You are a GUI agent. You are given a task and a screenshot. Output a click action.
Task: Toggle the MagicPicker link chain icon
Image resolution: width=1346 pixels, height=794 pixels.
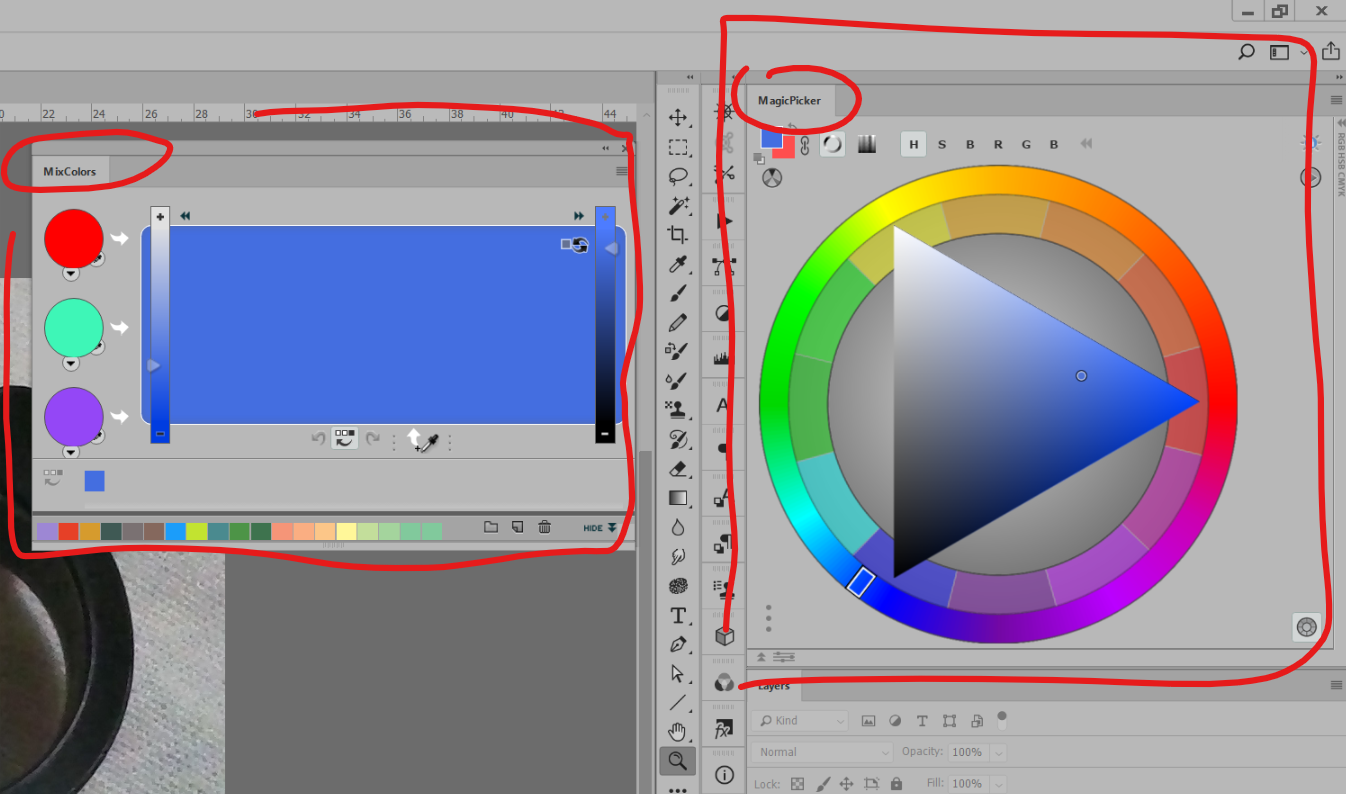tap(804, 146)
